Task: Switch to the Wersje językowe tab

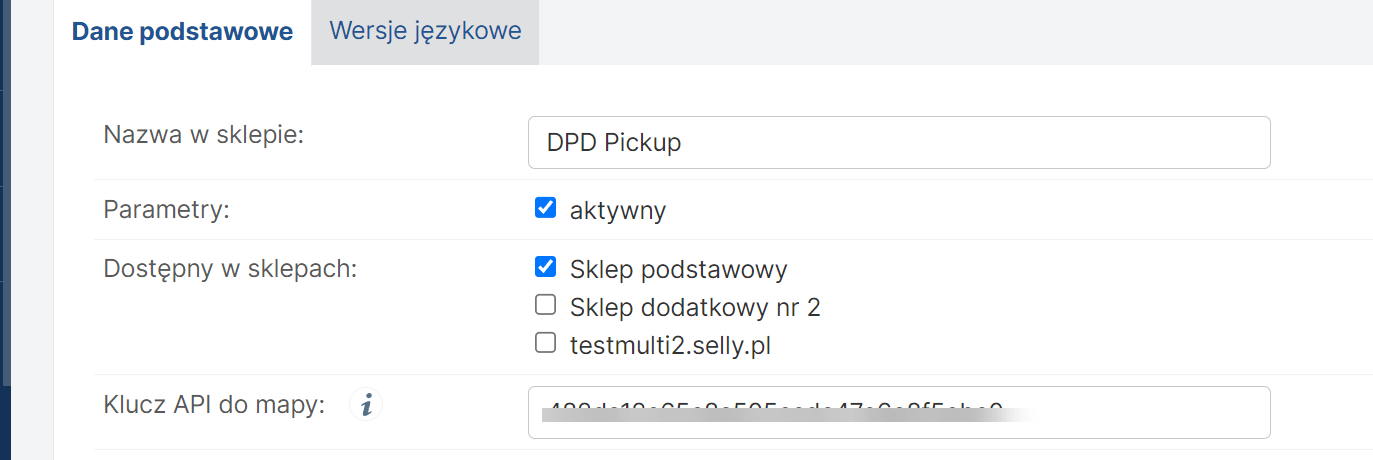Action: click(x=425, y=31)
